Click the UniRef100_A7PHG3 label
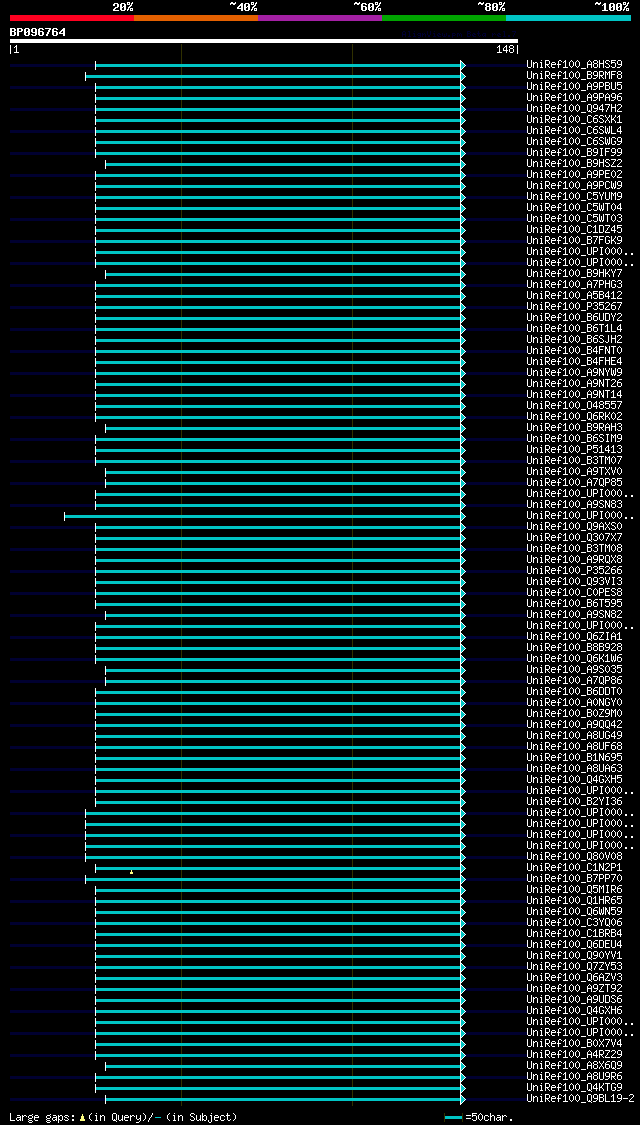 [574, 285]
